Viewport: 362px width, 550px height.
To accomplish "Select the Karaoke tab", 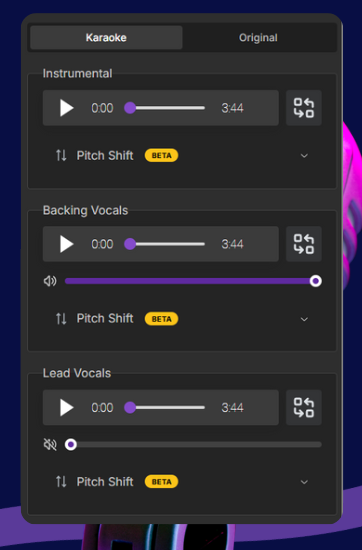I will click(x=106, y=38).
